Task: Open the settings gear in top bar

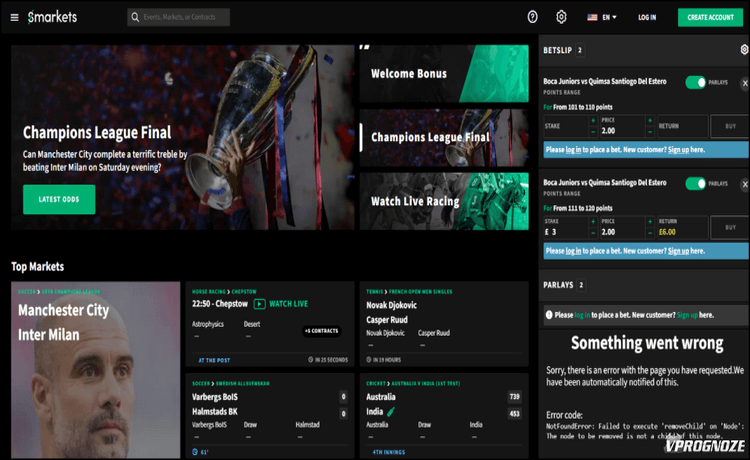Action: [561, 17]
